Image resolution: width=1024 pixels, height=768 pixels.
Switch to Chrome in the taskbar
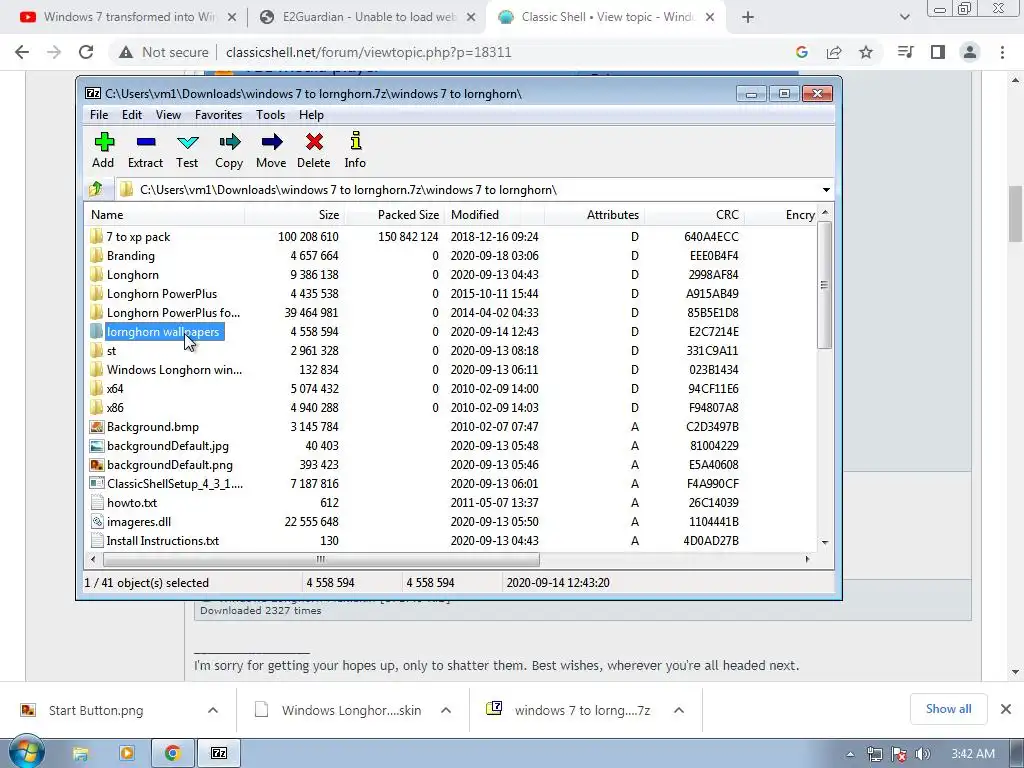(172, 754)
